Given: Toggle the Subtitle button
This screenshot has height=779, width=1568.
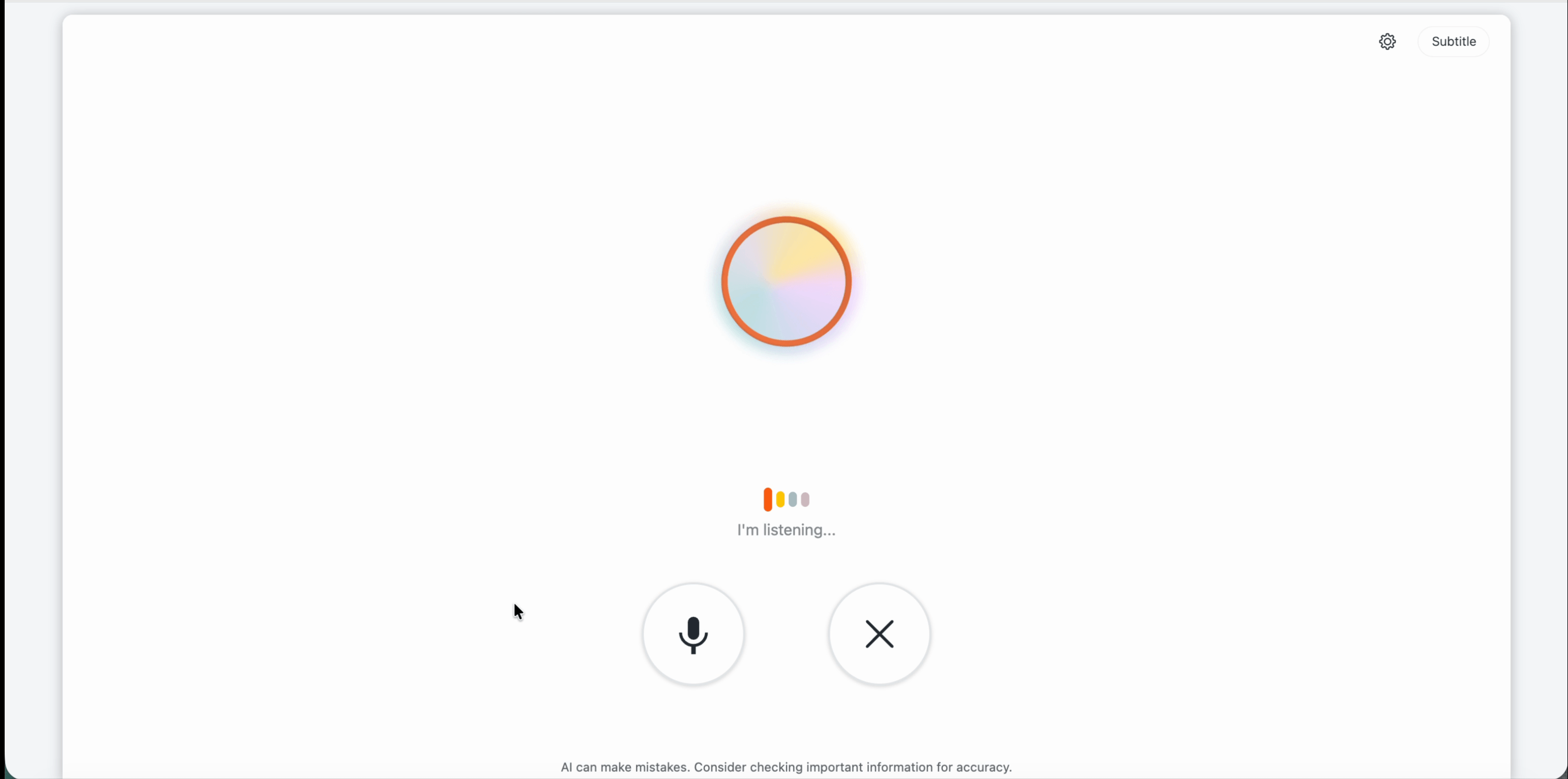Looking at the screenshot, I should coord(1454,41).
